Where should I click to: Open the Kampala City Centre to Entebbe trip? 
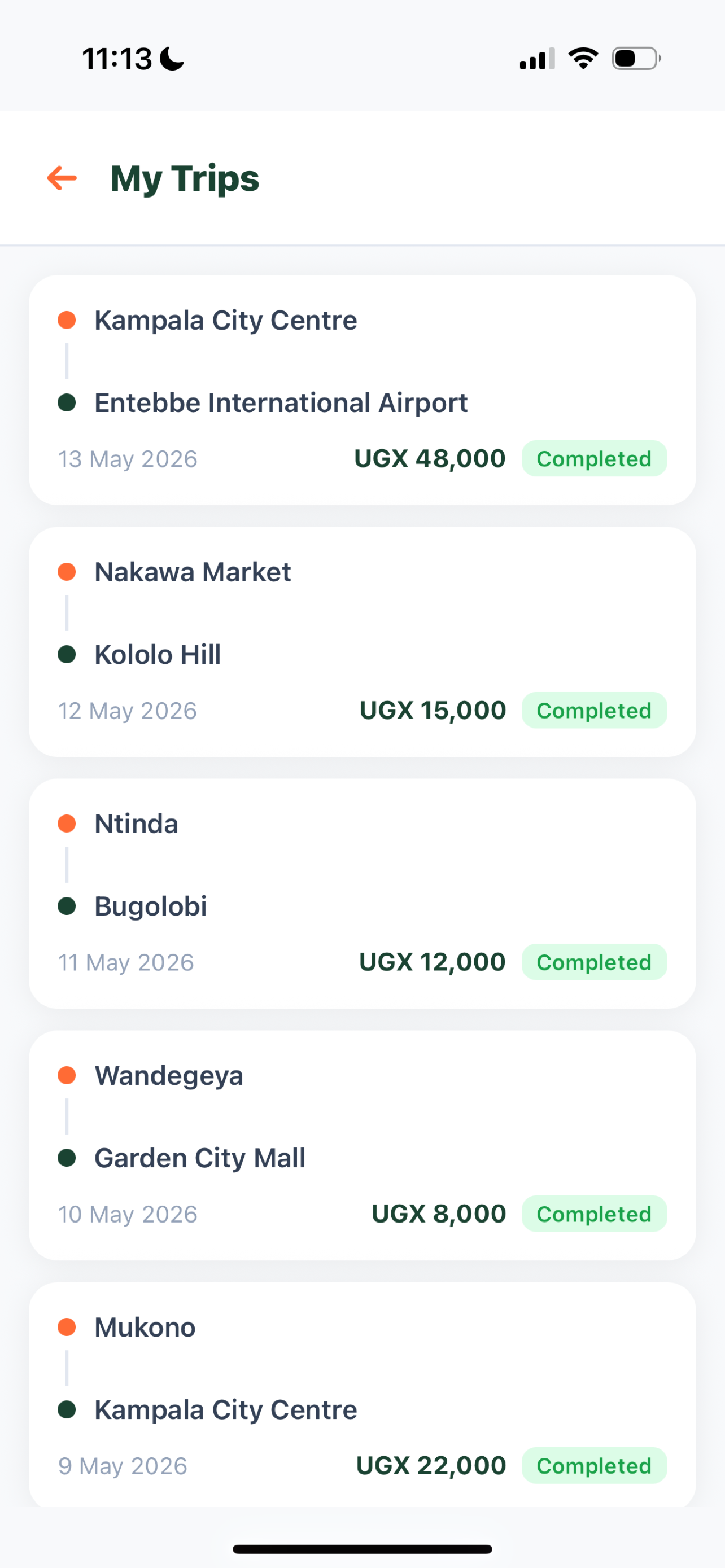[362, 390]
